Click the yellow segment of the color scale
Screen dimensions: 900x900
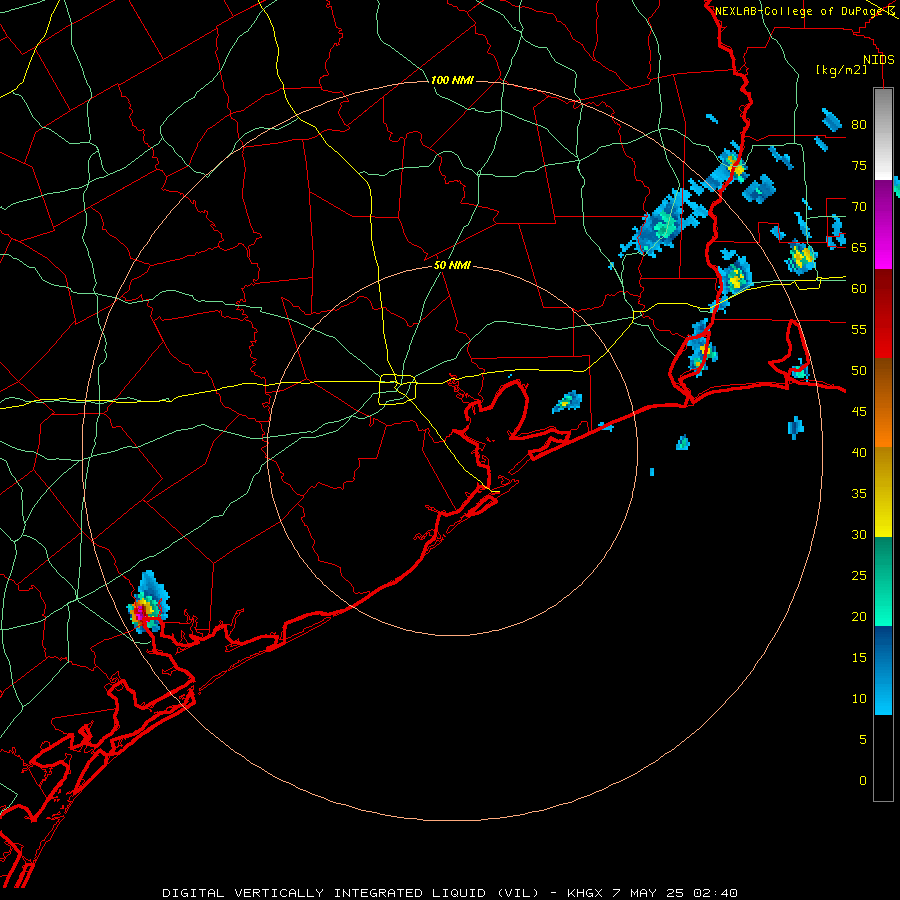883,492
